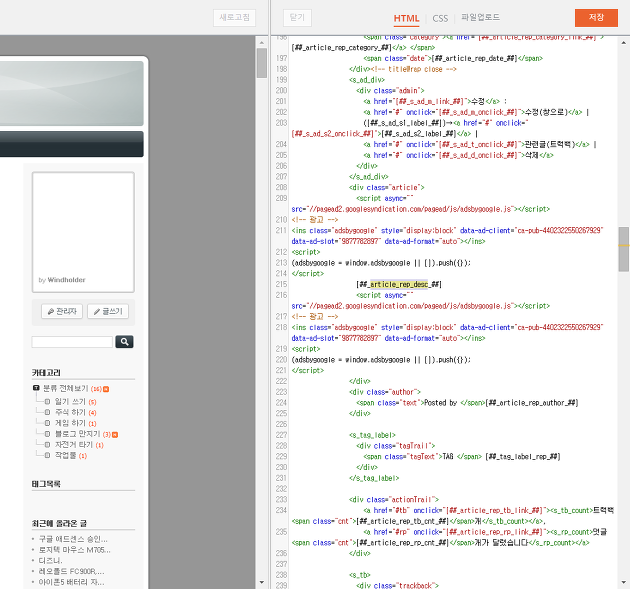Screen dimensions: 630x589
Task: Click line 233 div class="actionTrail"
Action: (394, 500)
